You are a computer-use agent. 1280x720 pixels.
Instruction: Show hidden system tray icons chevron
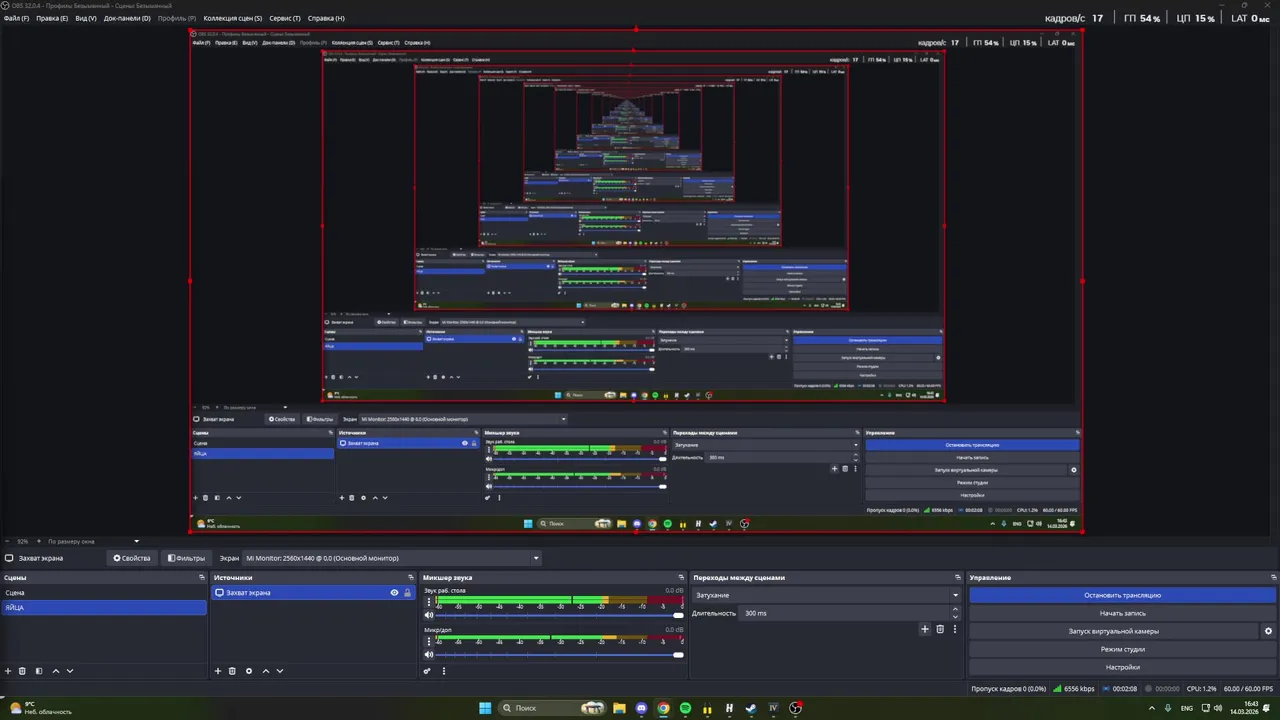click(1152, 708)
